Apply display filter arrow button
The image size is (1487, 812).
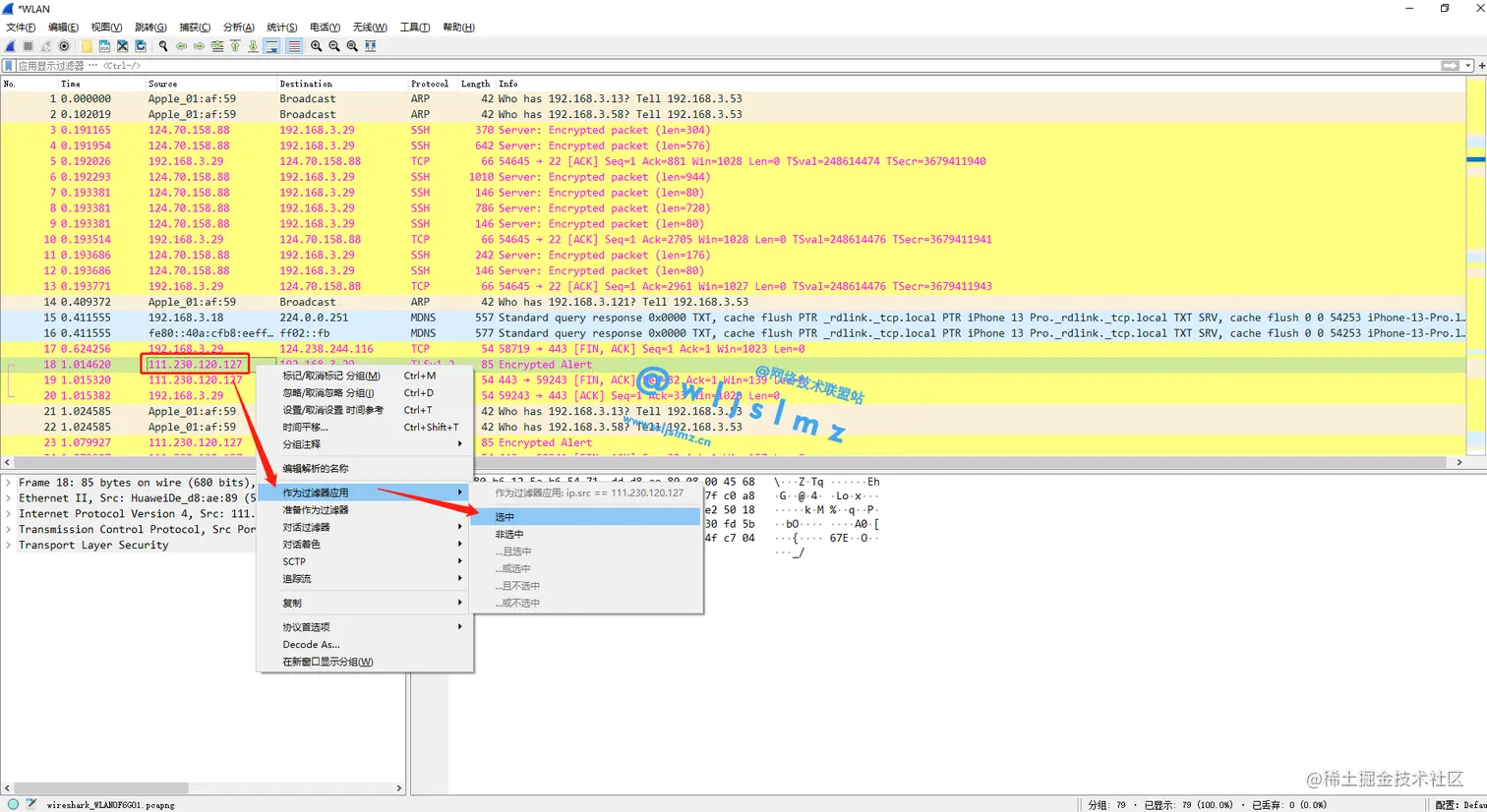tap(1450, 66)
